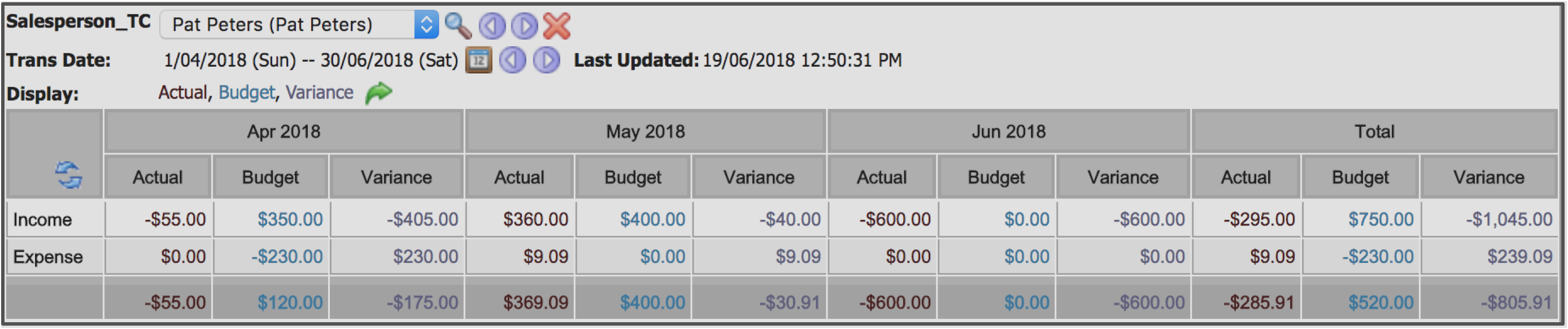Screen dimensions: 1568x329
Task: Click the Total column header
Action: 1374,132
